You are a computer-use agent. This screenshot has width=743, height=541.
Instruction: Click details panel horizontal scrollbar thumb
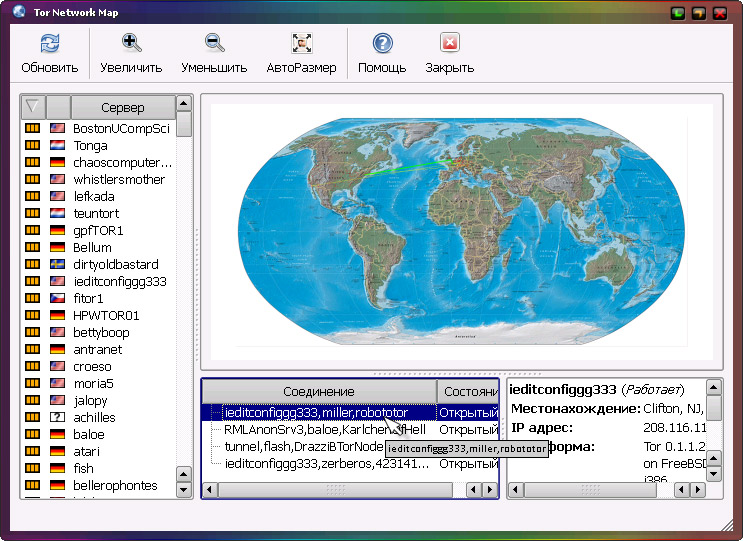pos(590,489)
